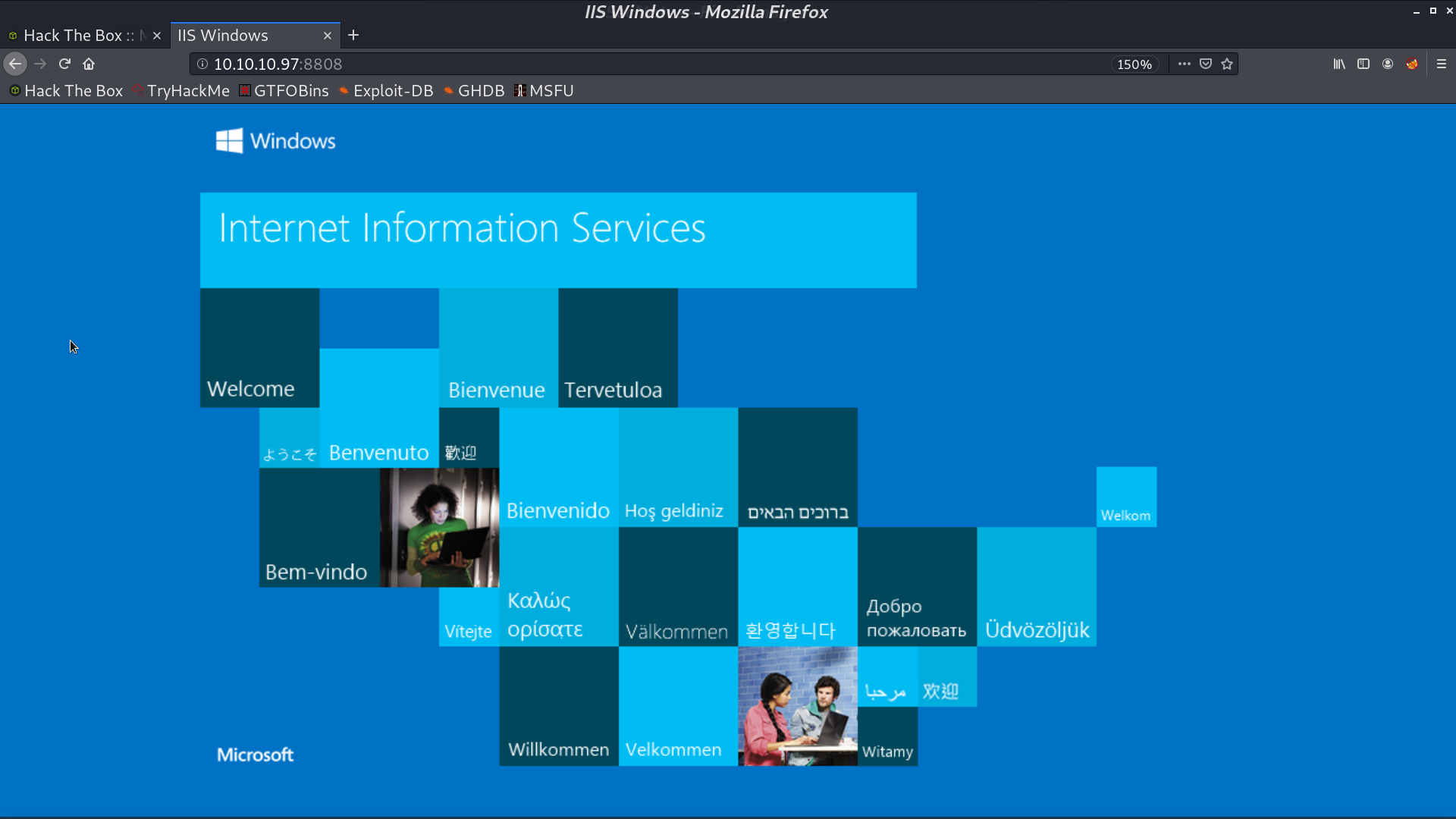Click the Witamy tile
The image size is (1456, 819).
click(887, 736)
